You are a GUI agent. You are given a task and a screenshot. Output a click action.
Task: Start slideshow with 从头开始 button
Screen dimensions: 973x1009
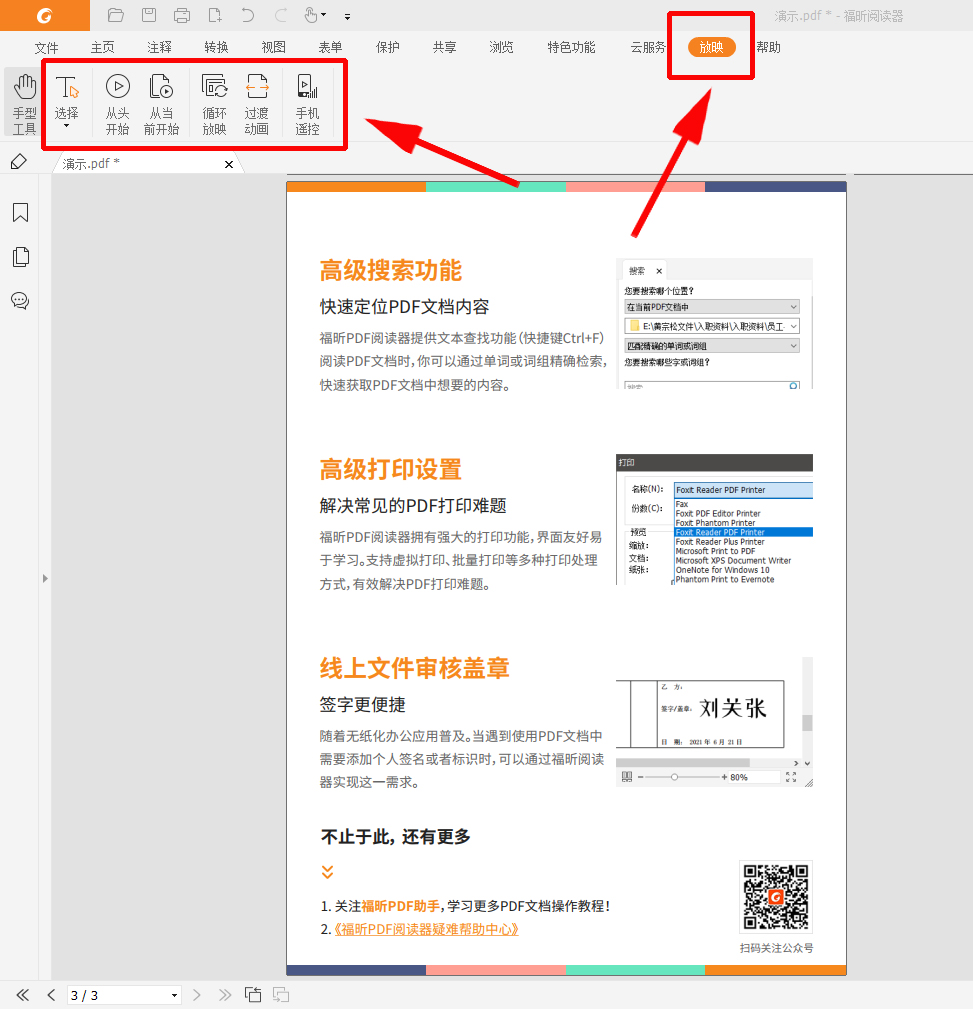117,100
